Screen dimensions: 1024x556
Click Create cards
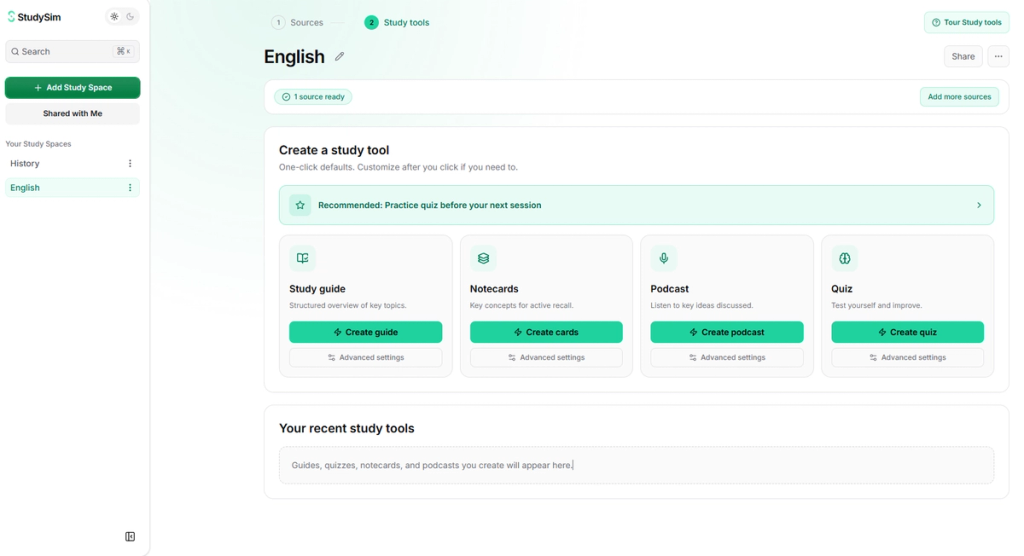point(547,332)
